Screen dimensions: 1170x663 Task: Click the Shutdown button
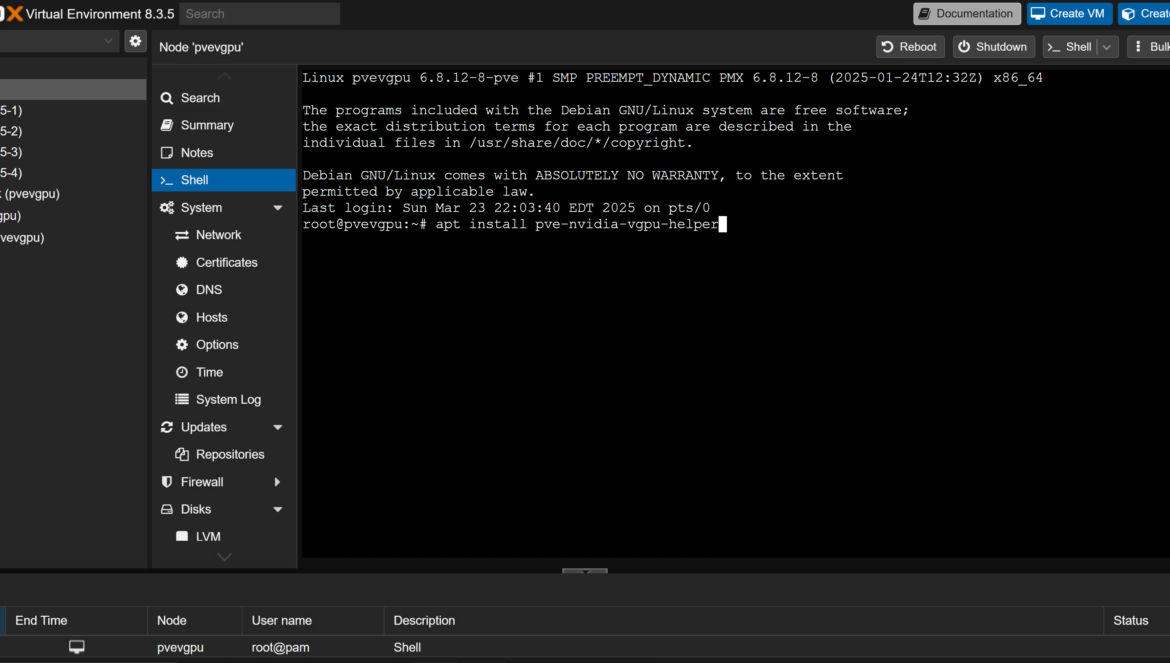[994, 47]
